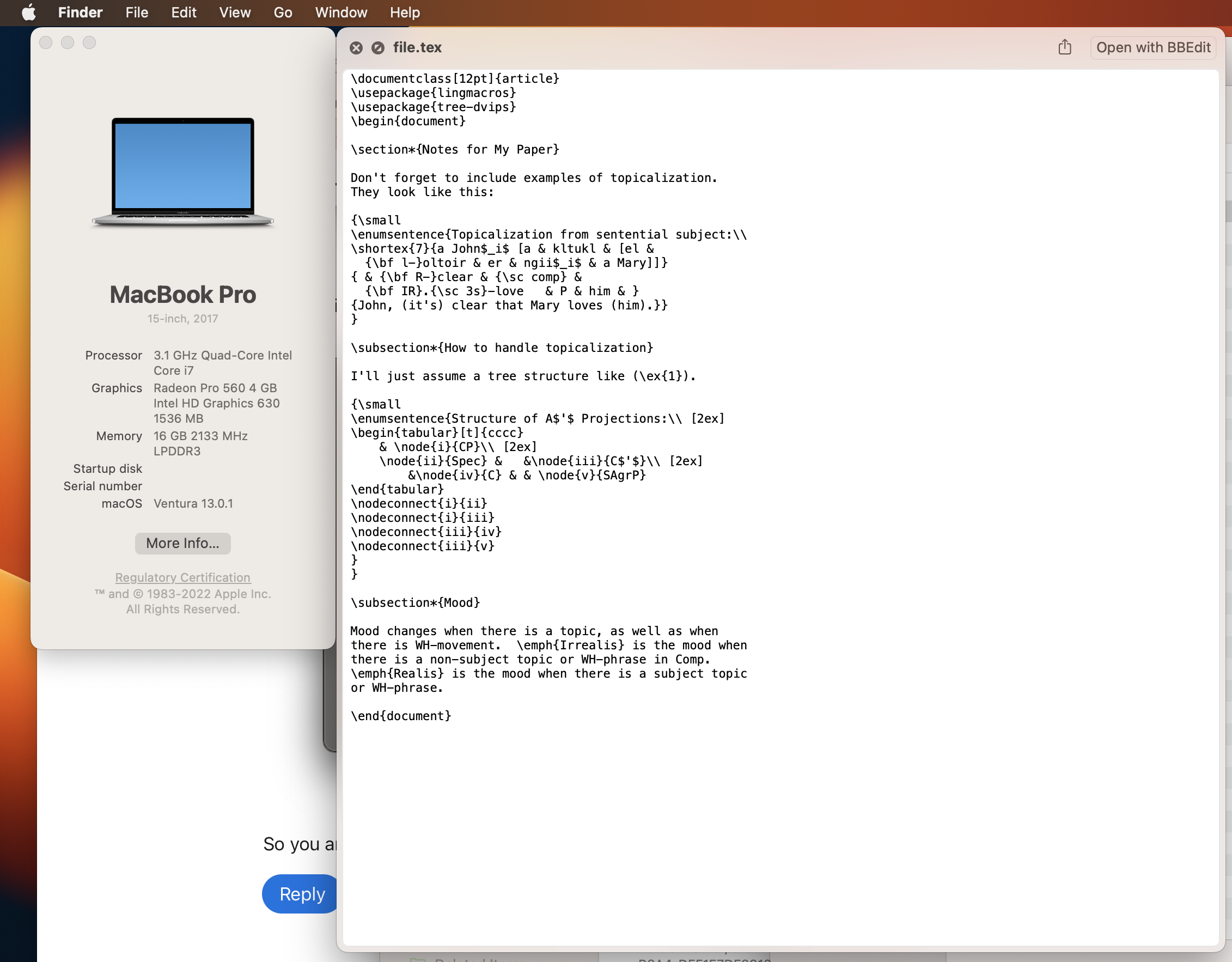Open the Help menu
Screen dimensions: 1232x962
[x=405, y=12]
